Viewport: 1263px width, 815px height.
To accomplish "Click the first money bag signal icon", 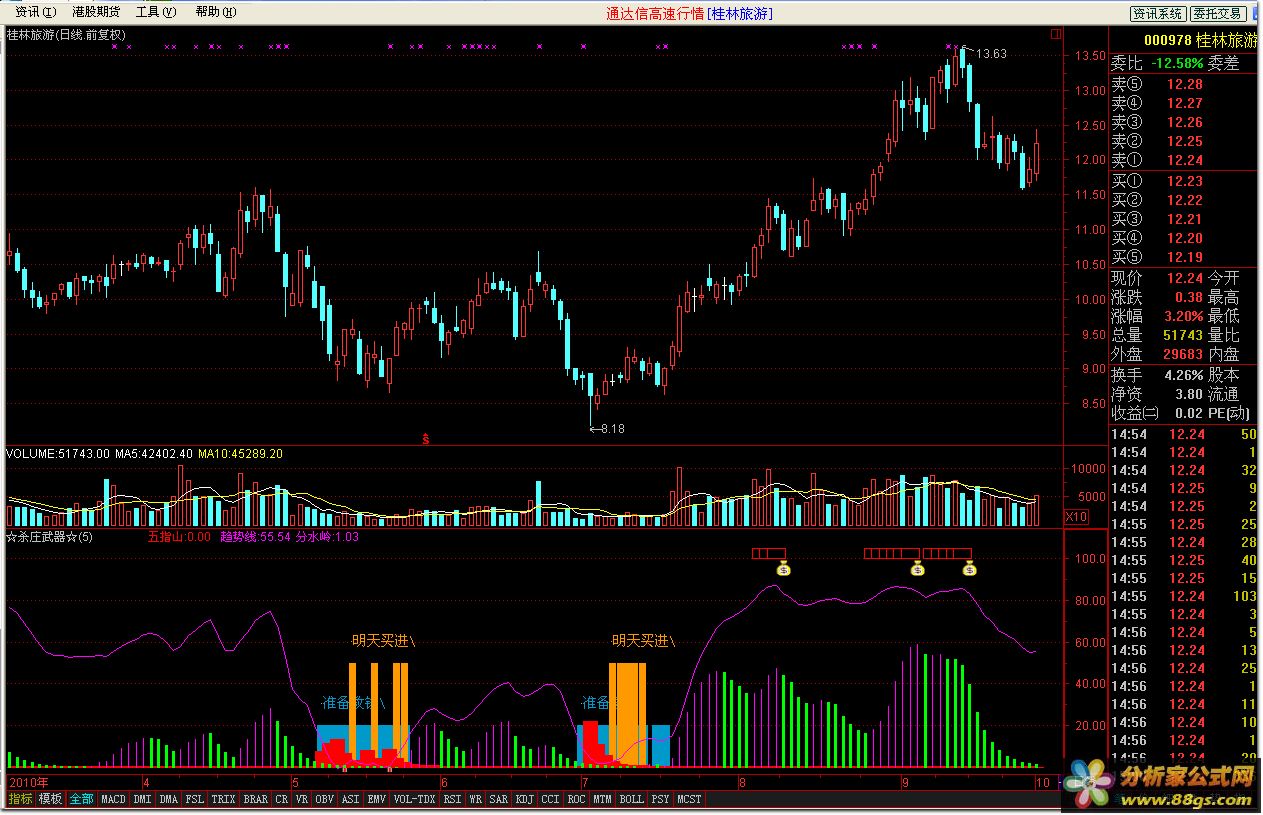I will (x=784, y=569).
